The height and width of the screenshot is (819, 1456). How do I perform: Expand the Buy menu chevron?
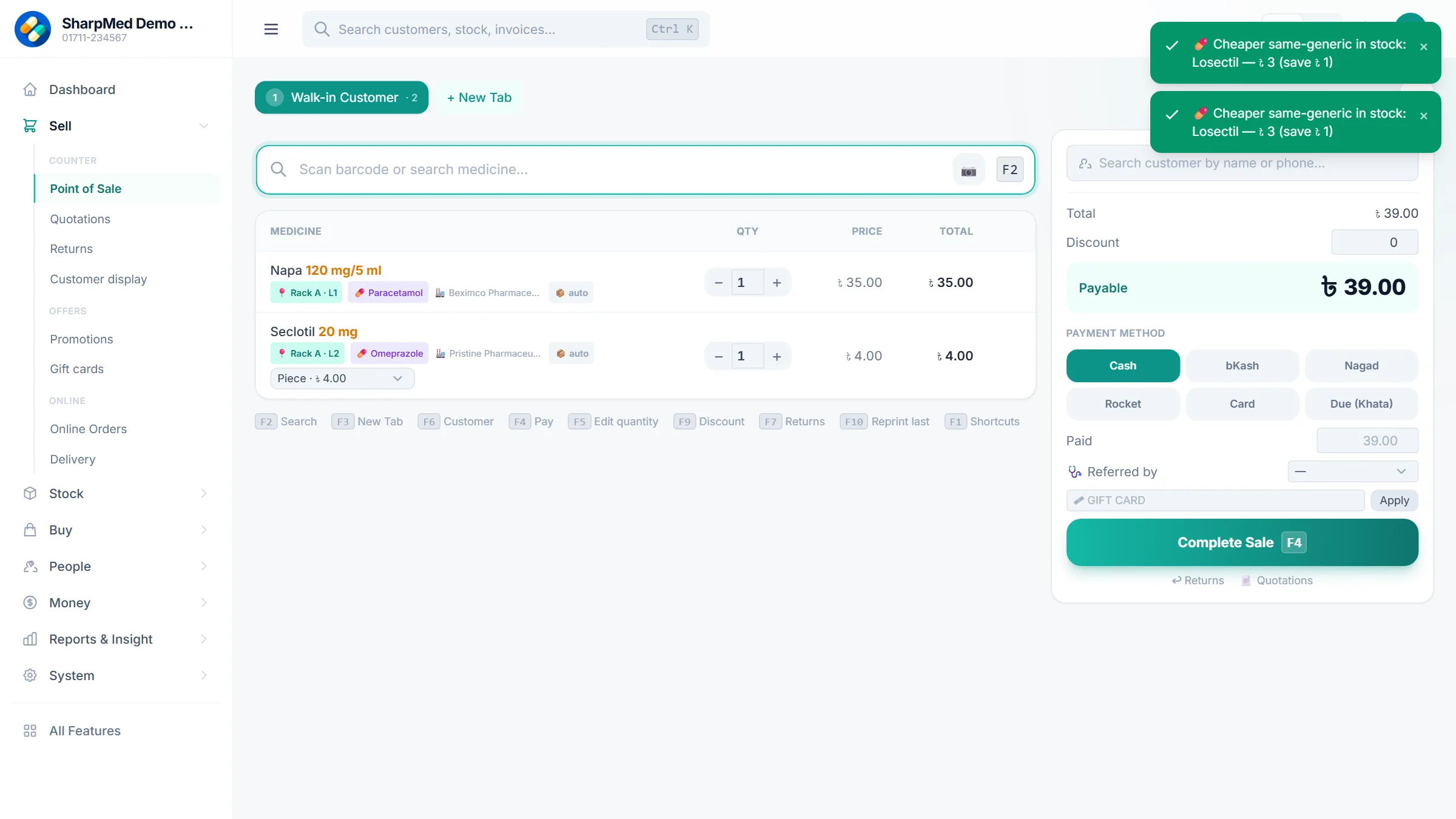click(204, 530)
